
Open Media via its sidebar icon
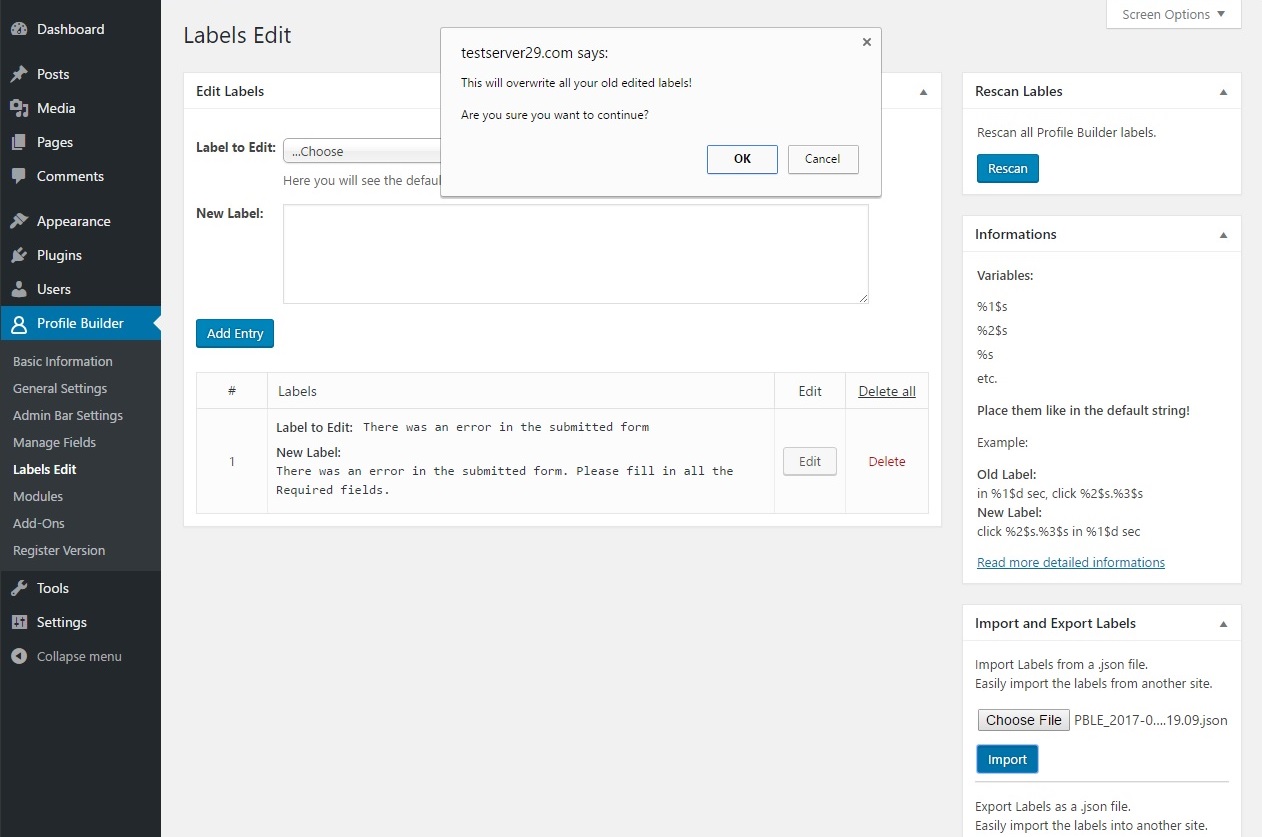pyautogui.click(x=19, y=108)
